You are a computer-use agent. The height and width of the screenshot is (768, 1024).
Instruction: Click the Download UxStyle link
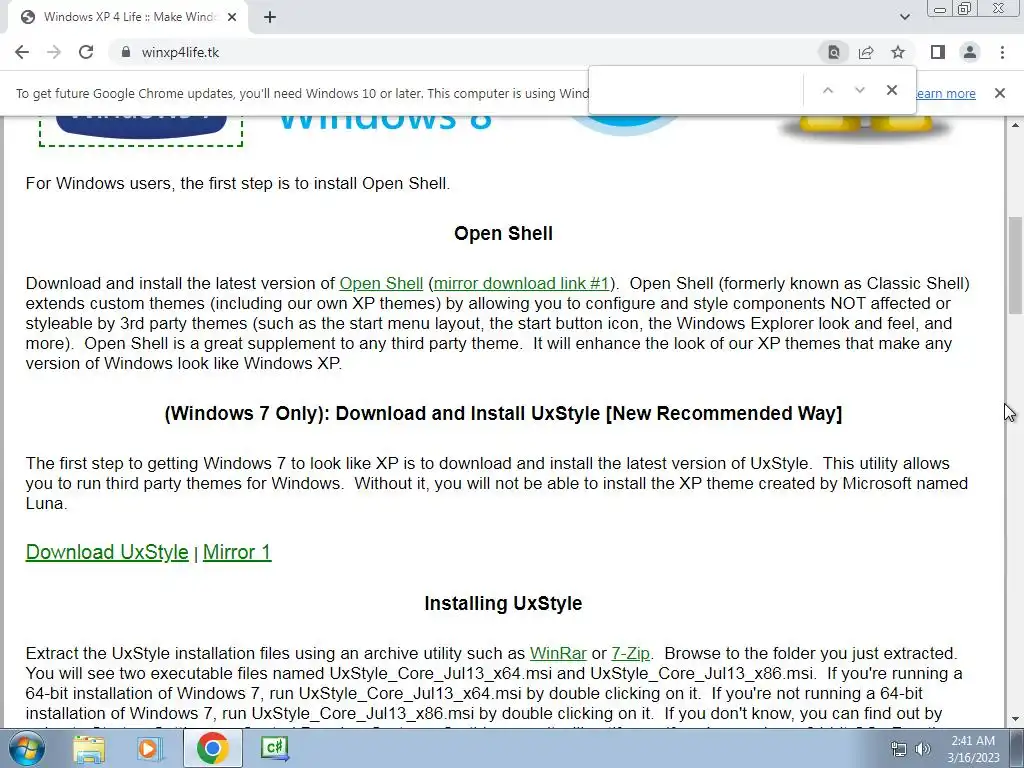(x=107, y=552)
